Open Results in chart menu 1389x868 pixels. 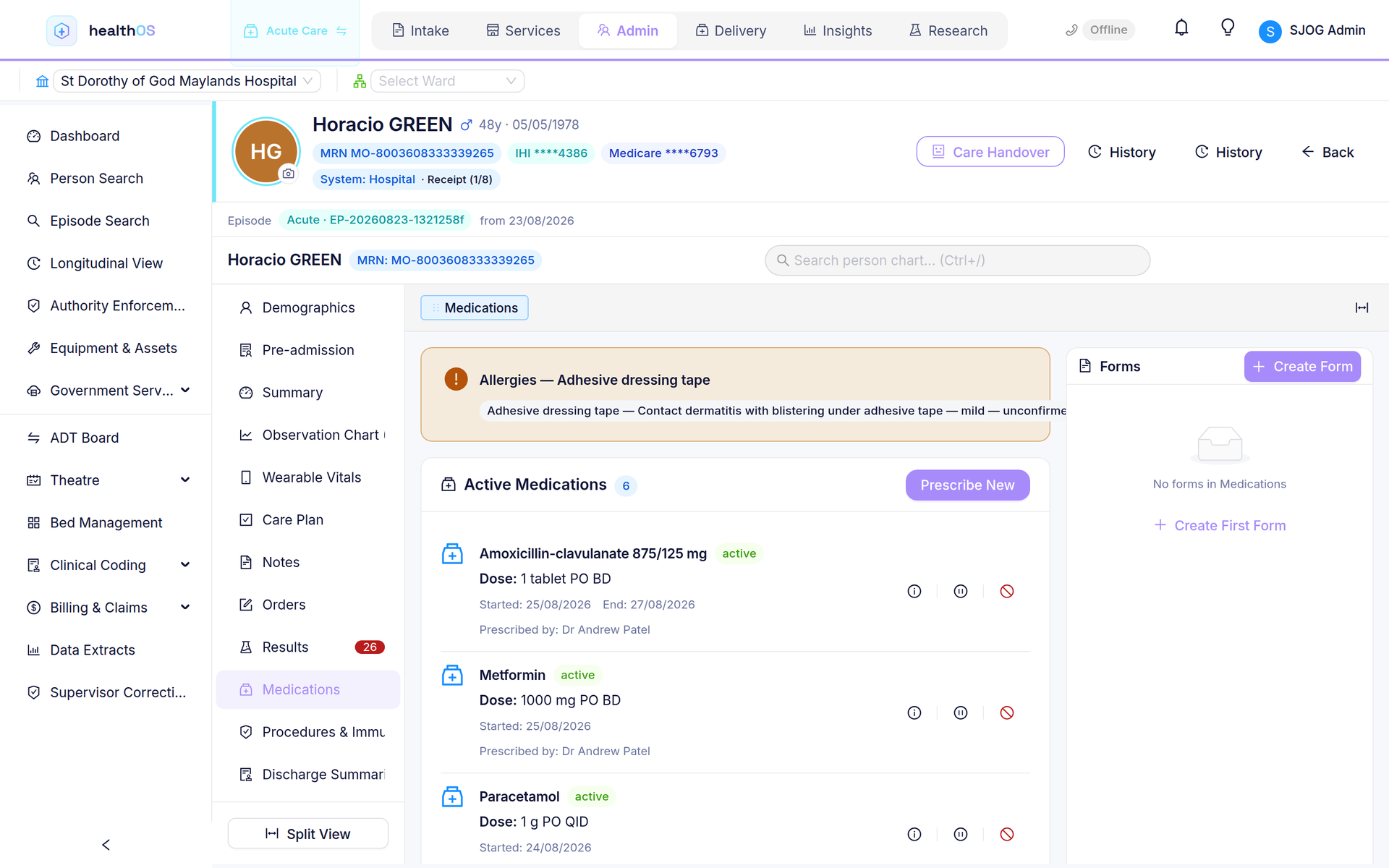(x=310, y=647)
